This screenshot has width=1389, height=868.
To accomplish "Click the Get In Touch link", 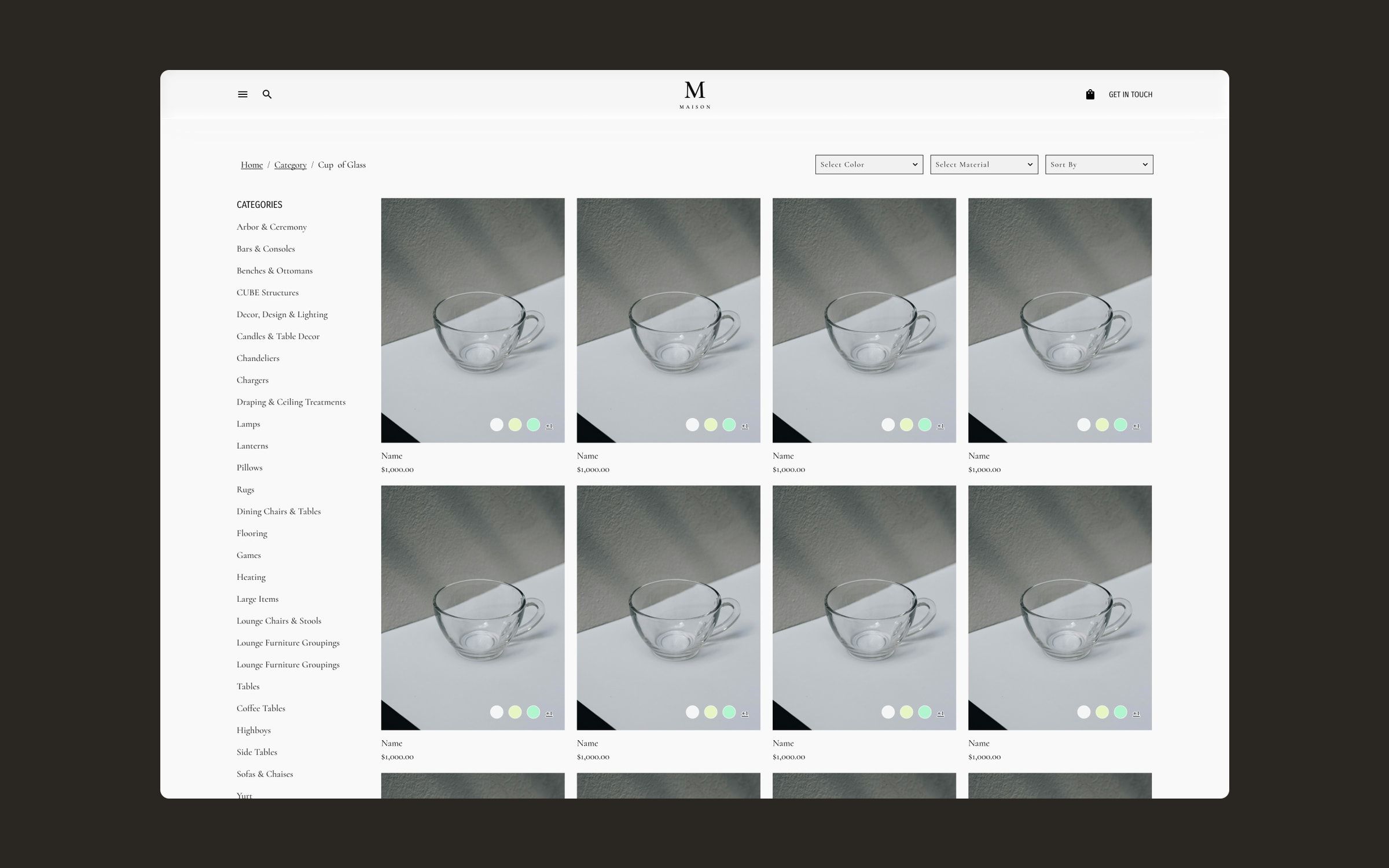I will [1130, 94].
